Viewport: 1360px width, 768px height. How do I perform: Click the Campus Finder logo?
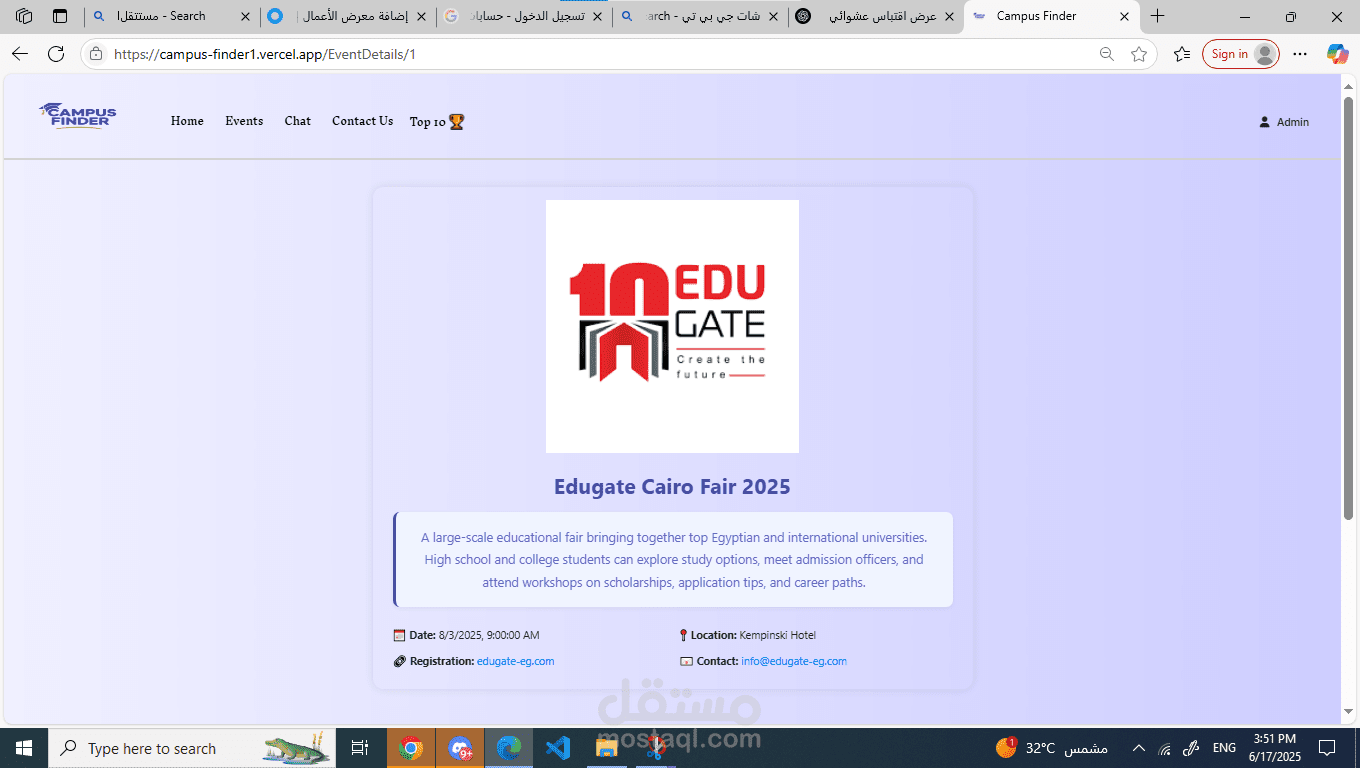coord(78,116)
